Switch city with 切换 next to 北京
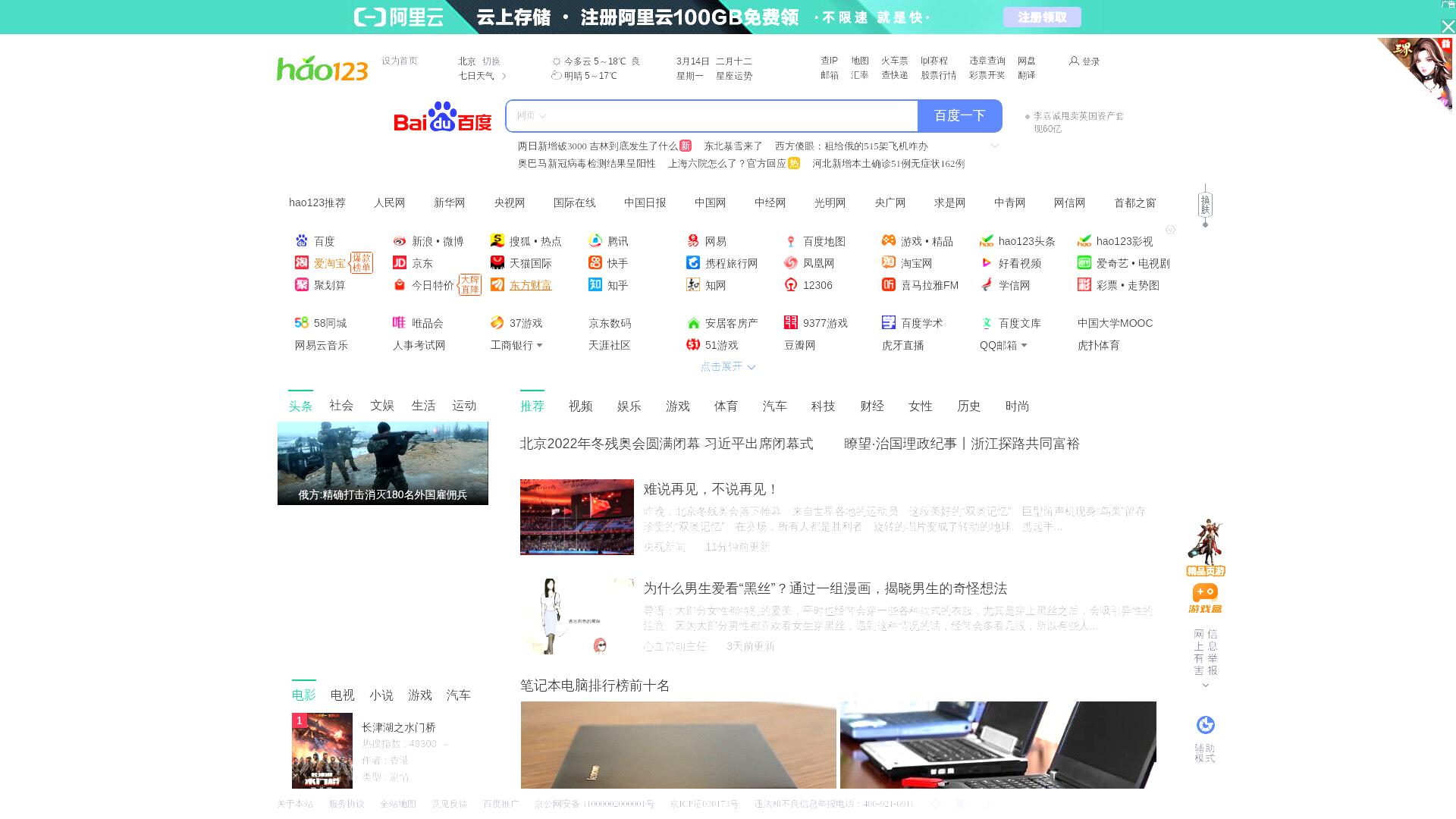The image size is (1456, 819). point(491,61)
